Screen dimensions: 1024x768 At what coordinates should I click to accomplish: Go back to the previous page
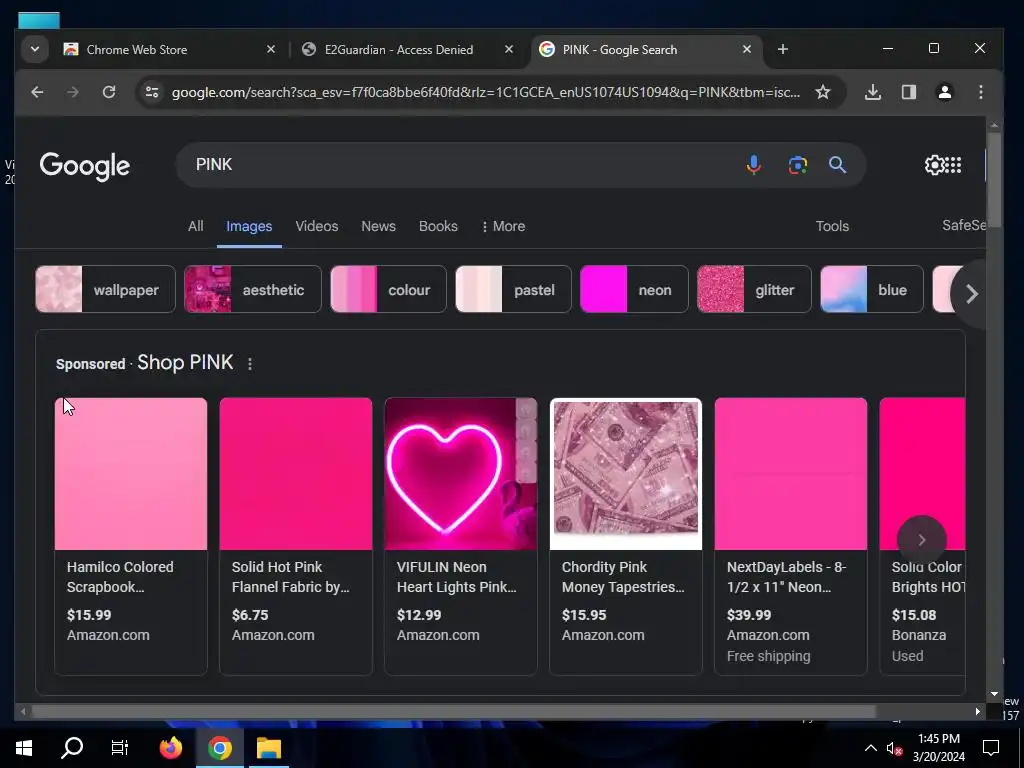click(x=37, y=92)
